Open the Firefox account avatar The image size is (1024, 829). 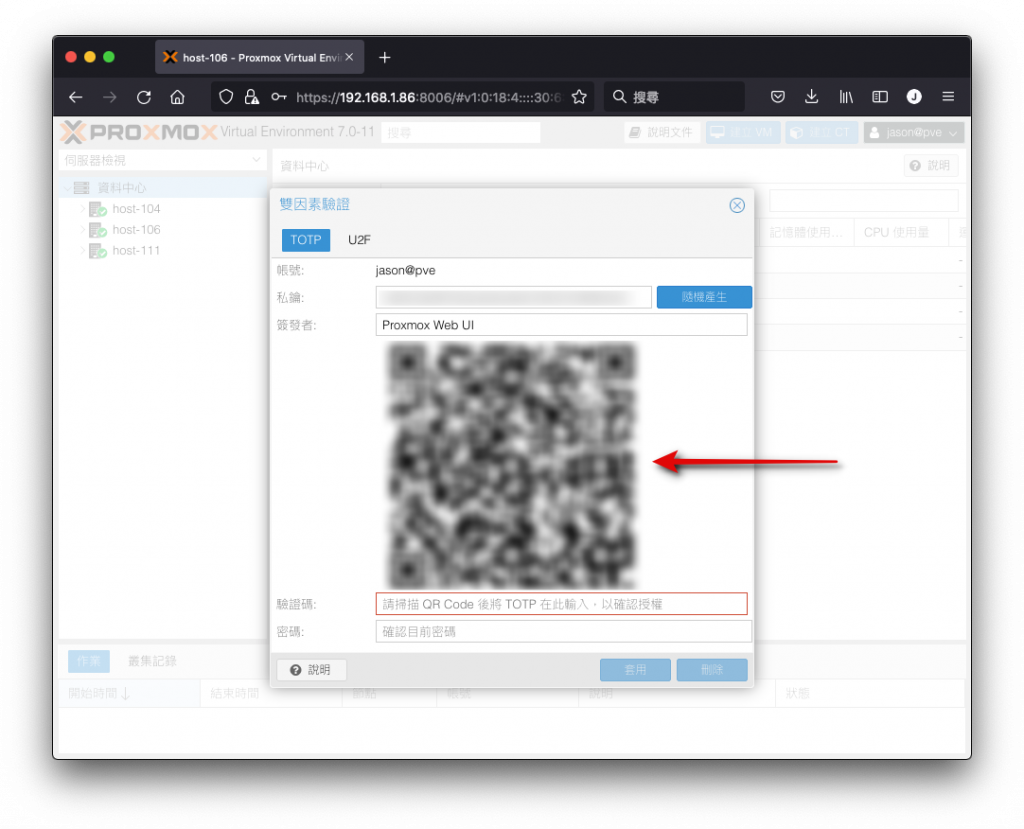914,97
